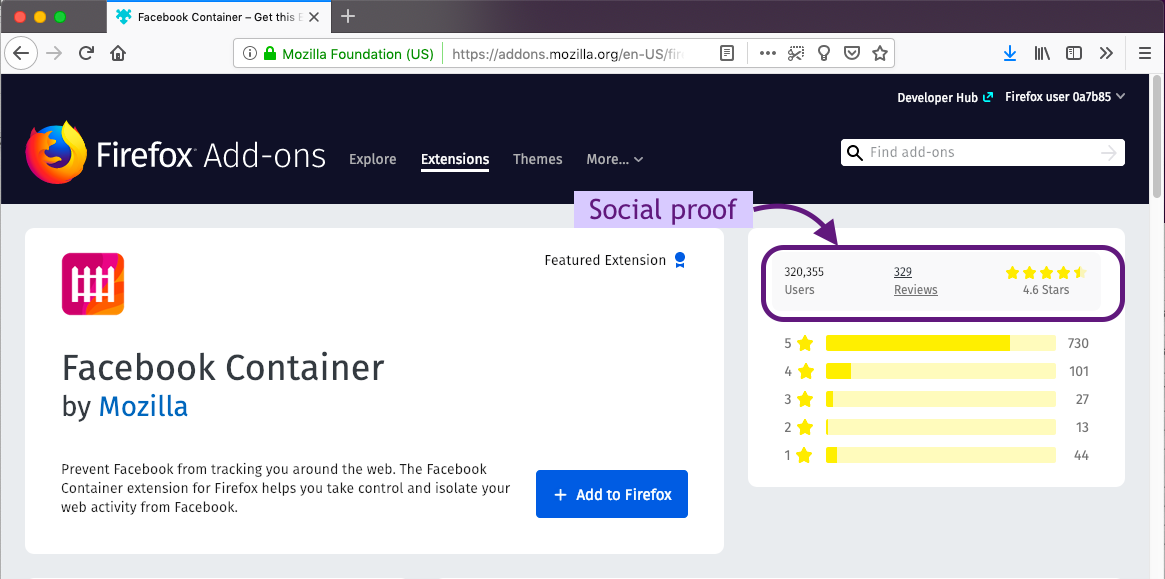Screen dimensions: 1165x579
Task: Open page actions three-dots menu
Action: tap(768, 53)
